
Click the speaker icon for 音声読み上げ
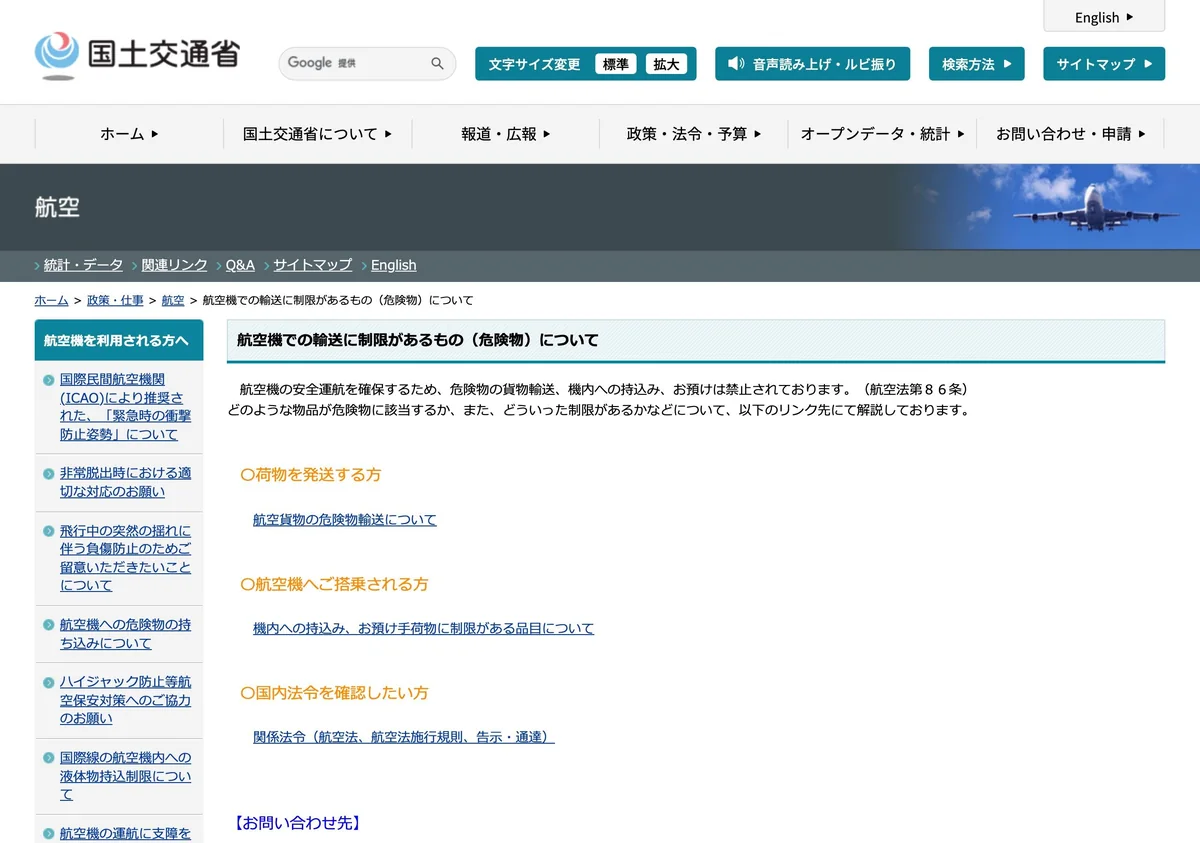coord(736,63)
